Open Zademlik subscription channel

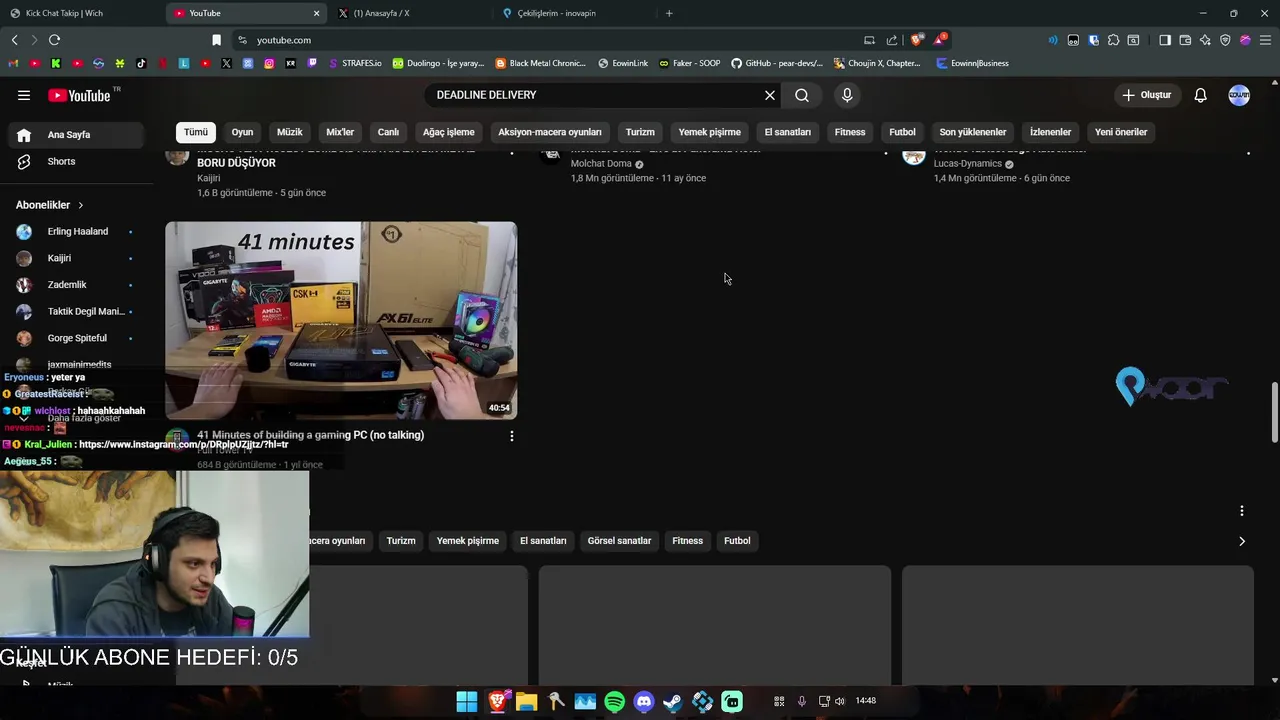tap(77, 285)
